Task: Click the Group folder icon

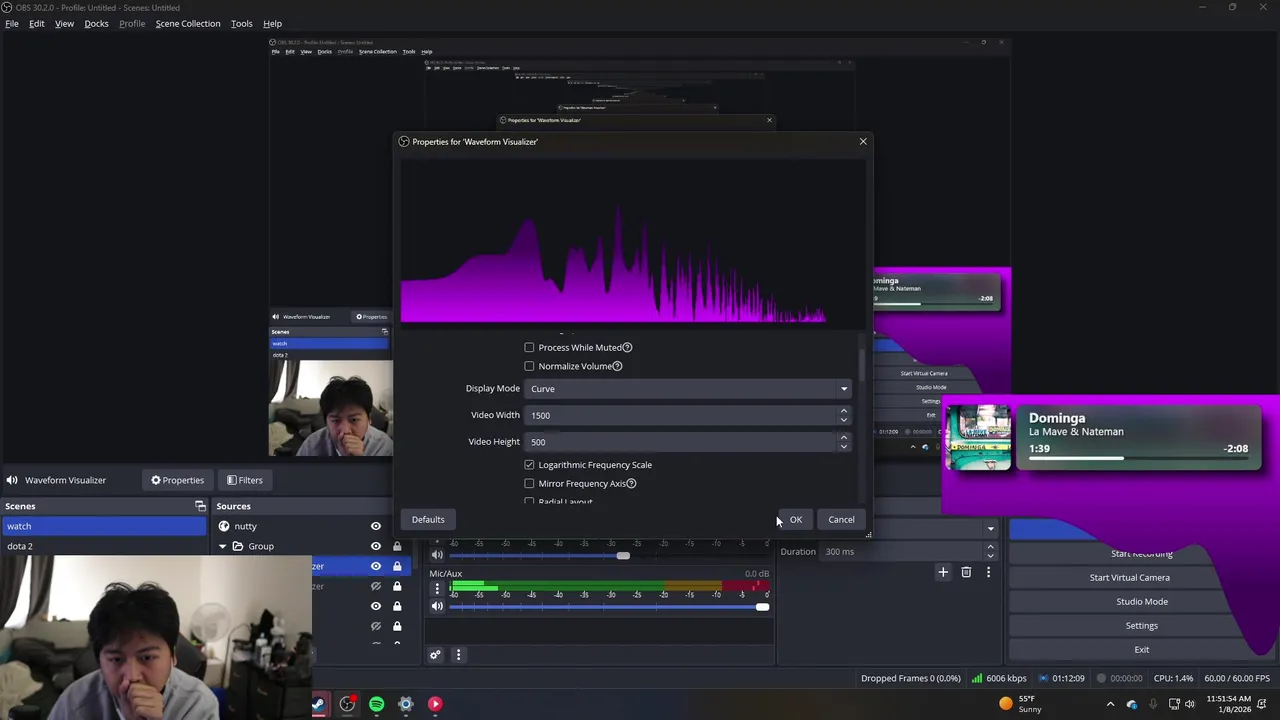Action: coord(238,546)
